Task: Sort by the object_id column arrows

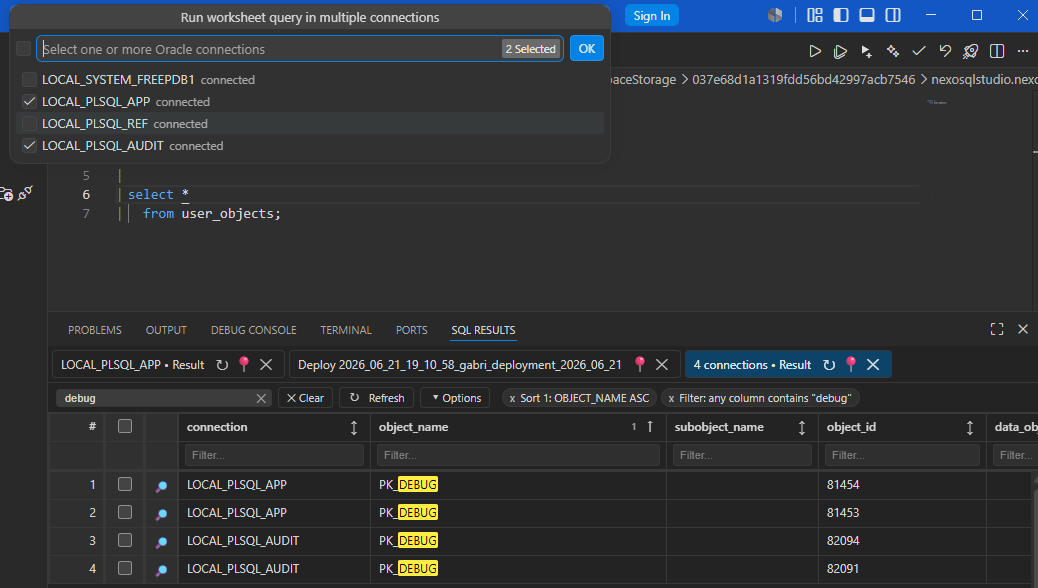Action: [x=970, y=428]
